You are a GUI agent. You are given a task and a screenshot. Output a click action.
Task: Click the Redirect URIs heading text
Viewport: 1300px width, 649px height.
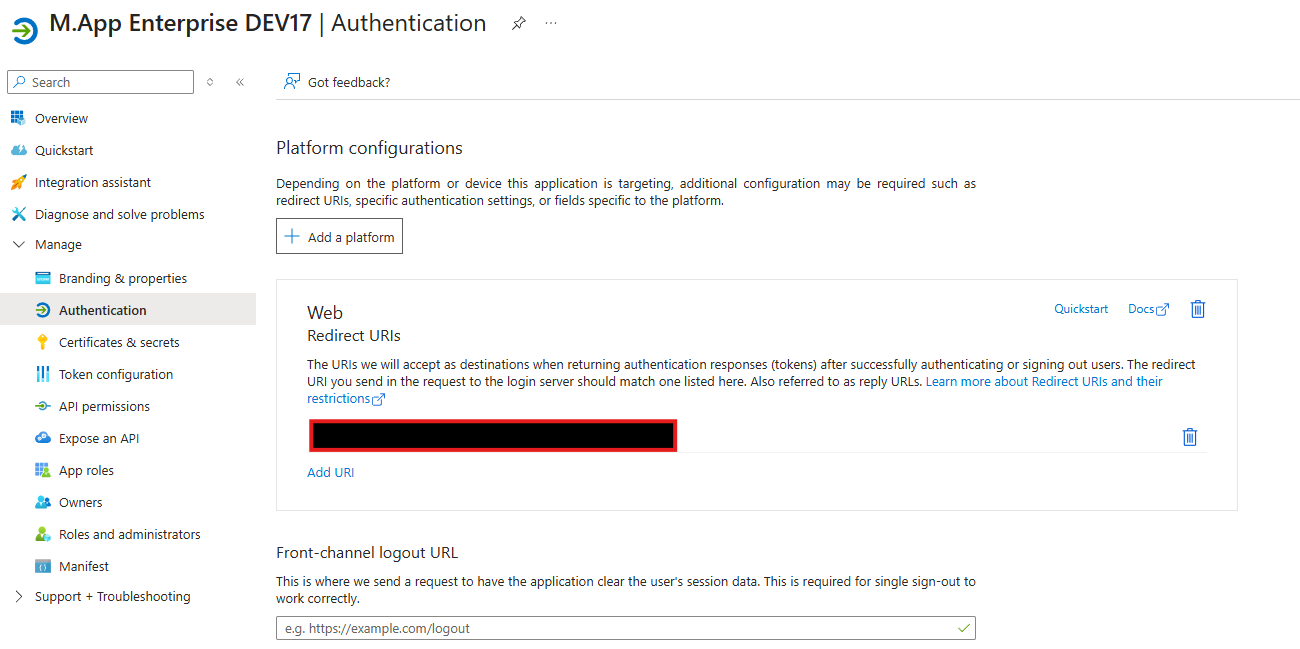coord(354,336)
